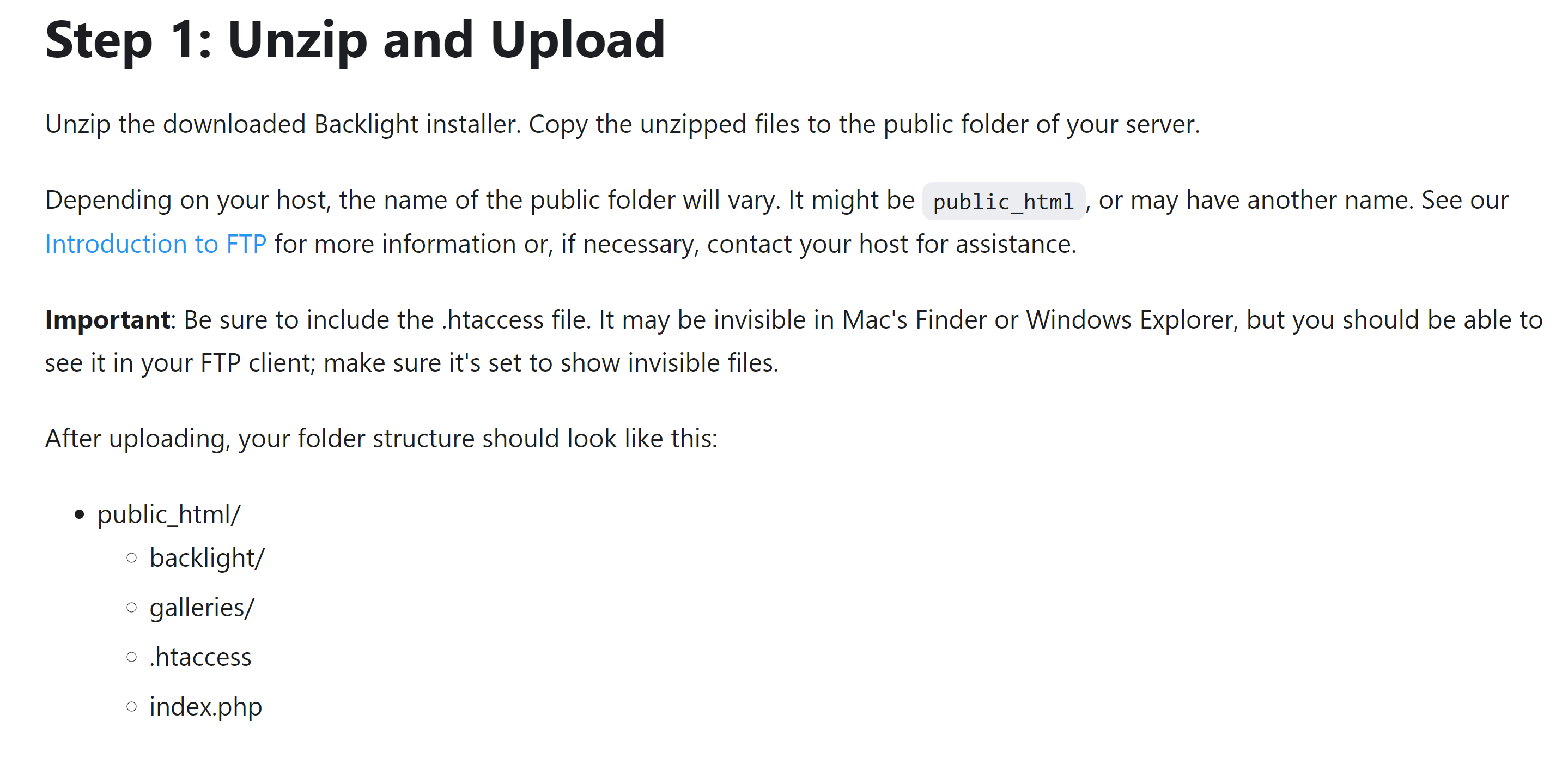
Task: Select the public_html/ list item
Action: [x=168, y=514]
